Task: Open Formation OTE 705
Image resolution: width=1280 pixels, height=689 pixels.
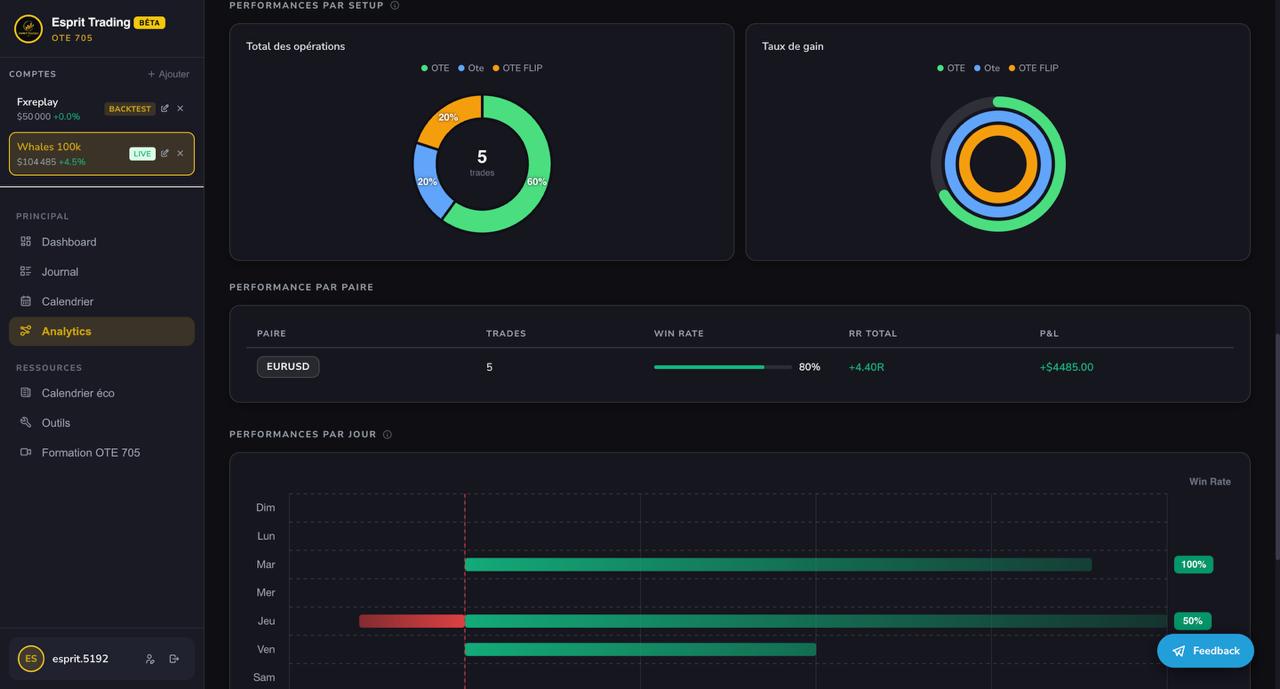Action: tap(102, 453)
